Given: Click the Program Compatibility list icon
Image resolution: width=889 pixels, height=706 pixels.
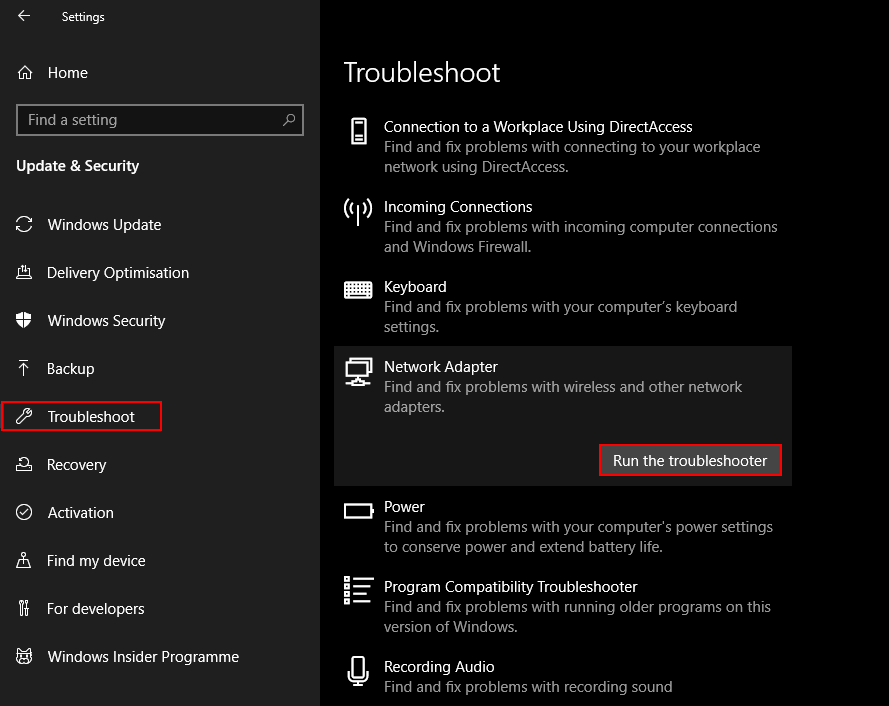Looking at the screenshot, I should click(x=358, y=590).
